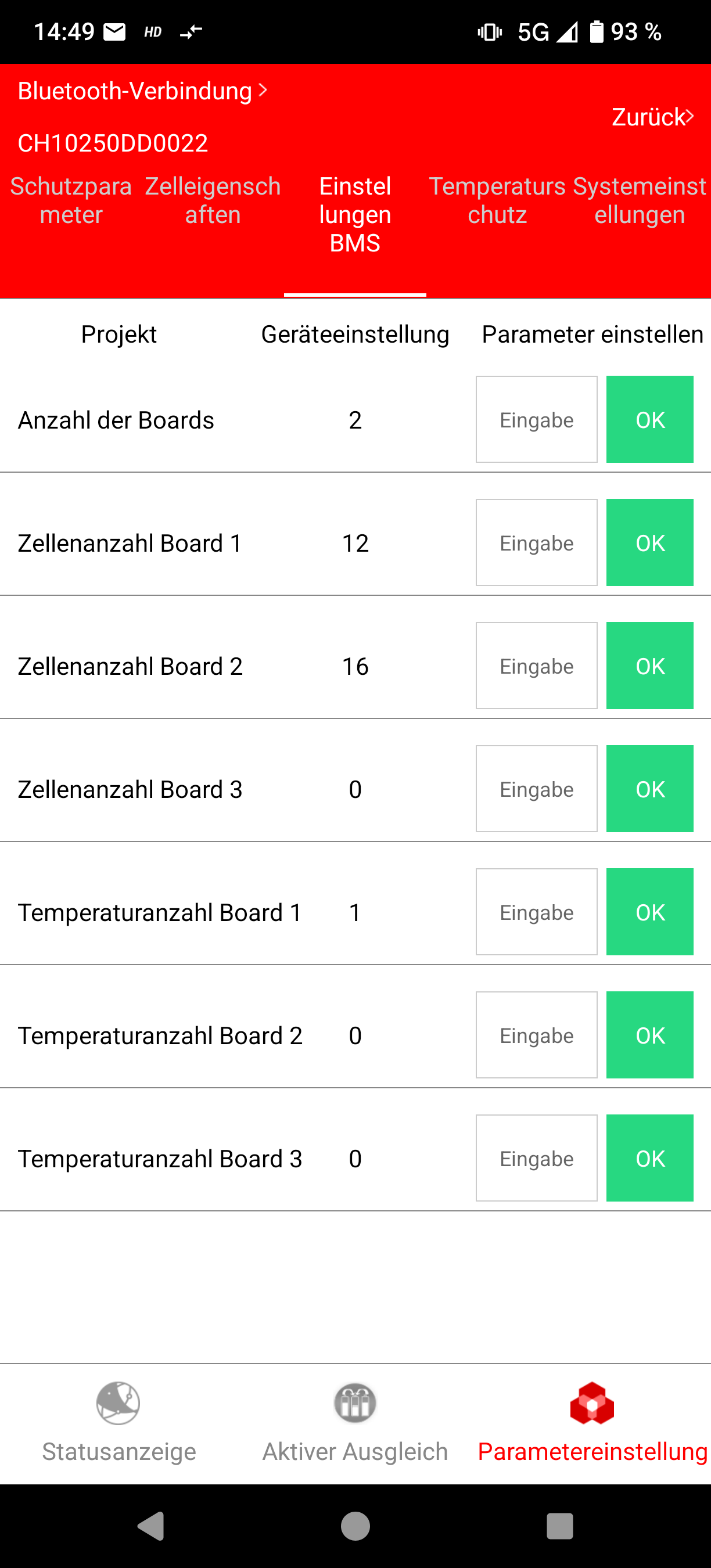This screenshot has height=1568, width=711.
Task: Confirm Anzahl der Boards with OK
Action: pyautogui.click(x=649, y=419)
